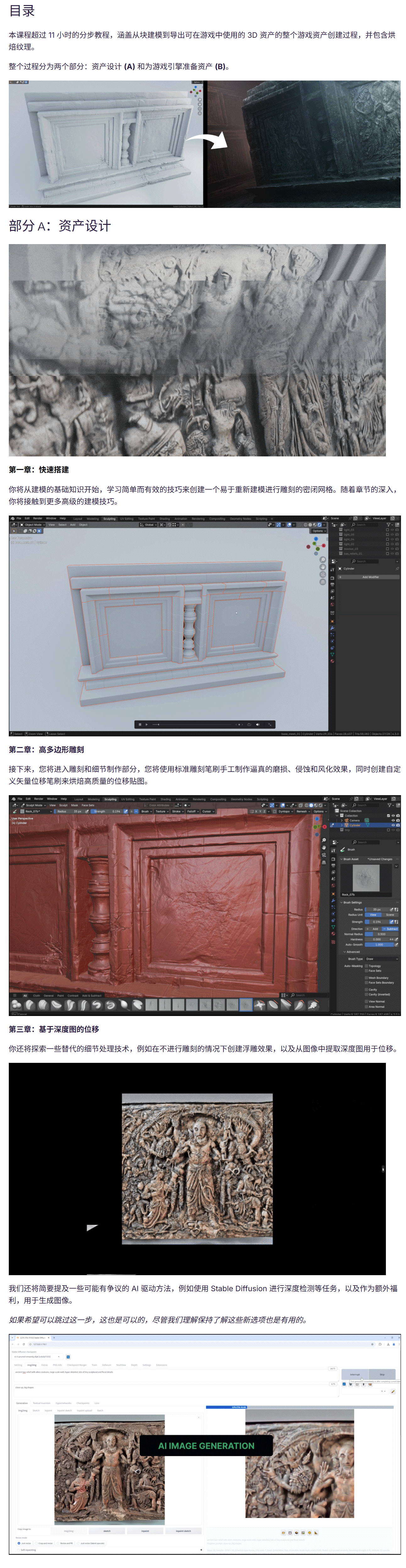Click the pan hand icon in the gray model viewport

323,567
